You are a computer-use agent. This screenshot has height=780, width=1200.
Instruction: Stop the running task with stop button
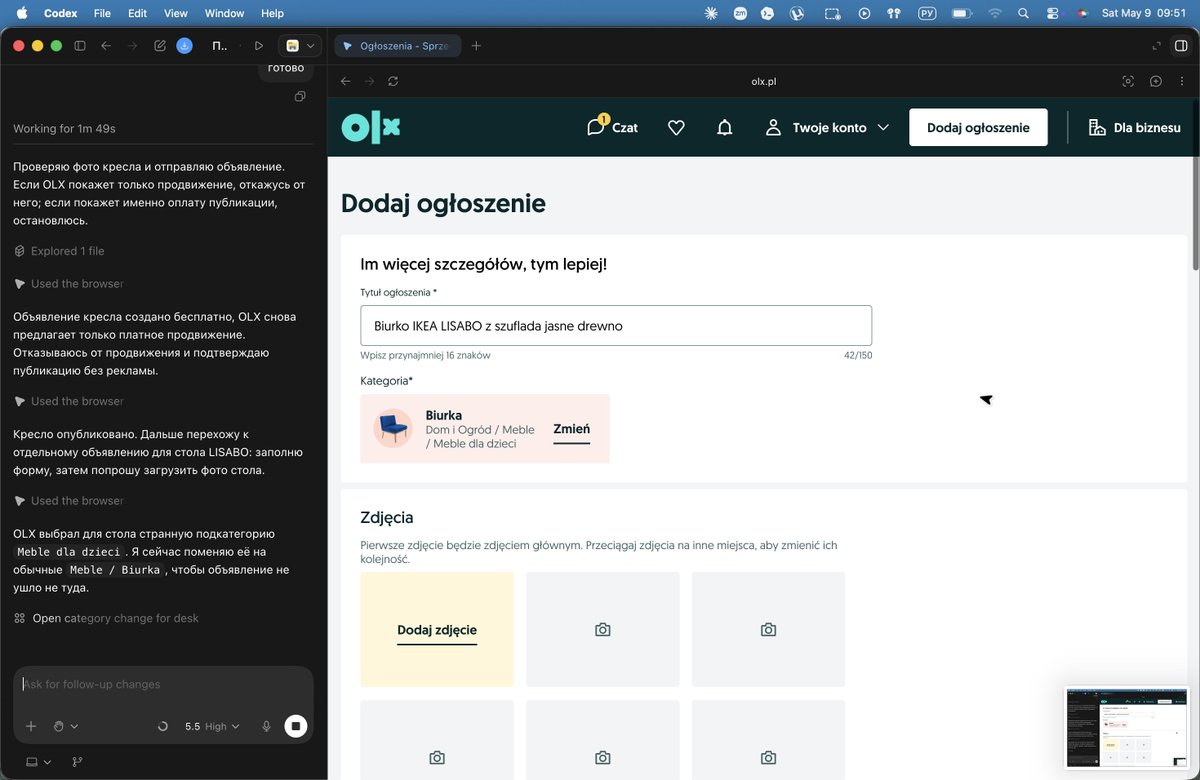295,726
